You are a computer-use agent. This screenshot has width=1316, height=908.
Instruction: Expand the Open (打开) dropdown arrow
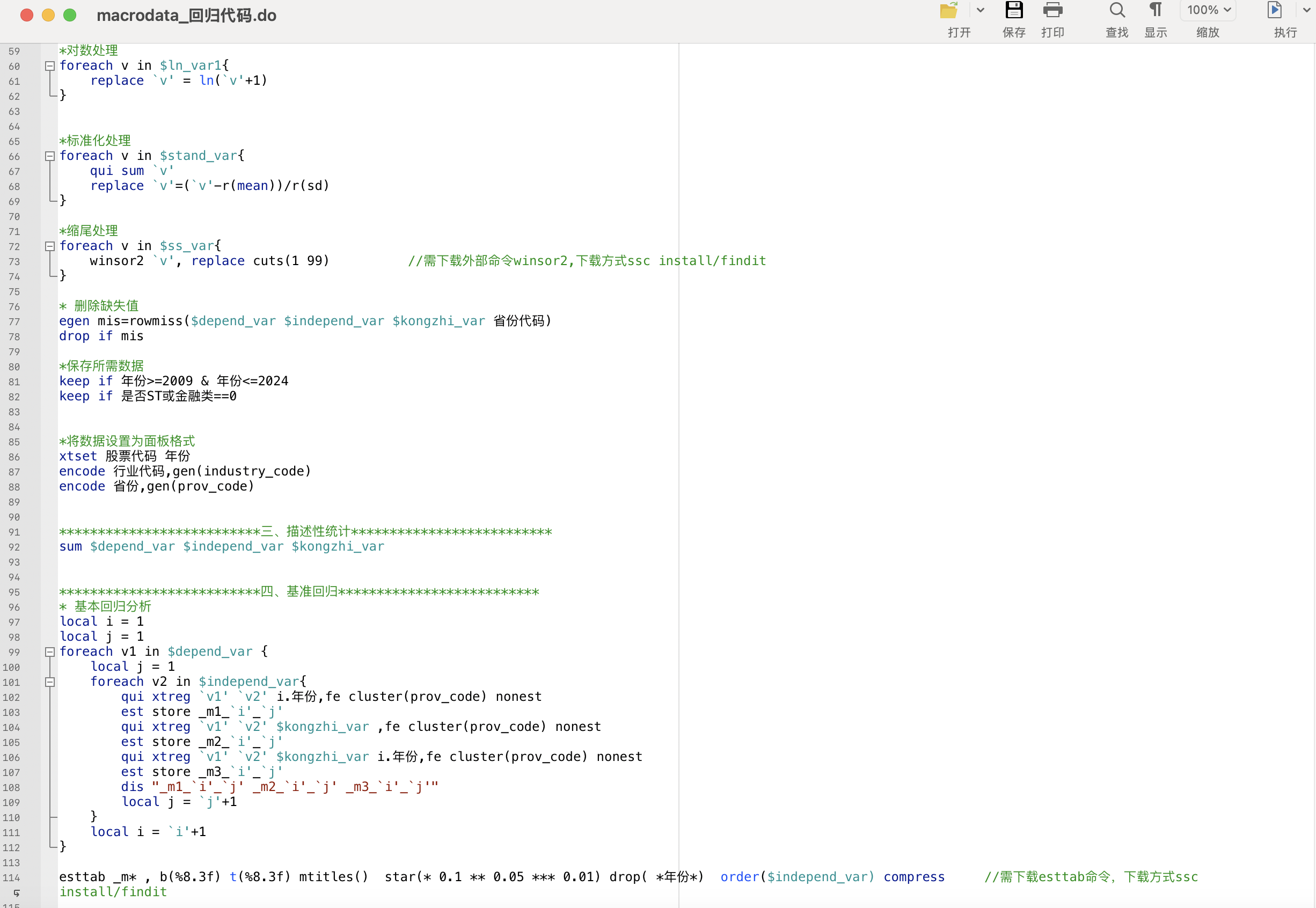[981, 10]
